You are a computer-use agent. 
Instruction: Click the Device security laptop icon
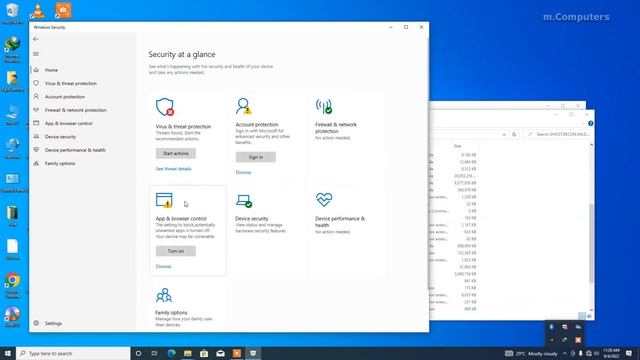click(244, 201)
